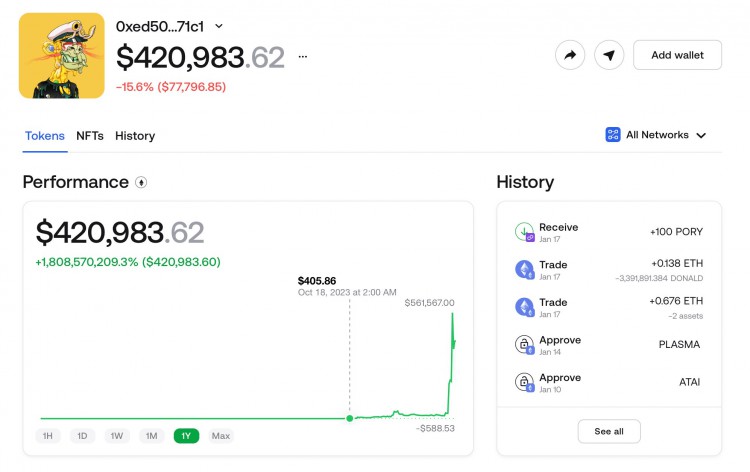Click the Add wallet button

point(677,55)
